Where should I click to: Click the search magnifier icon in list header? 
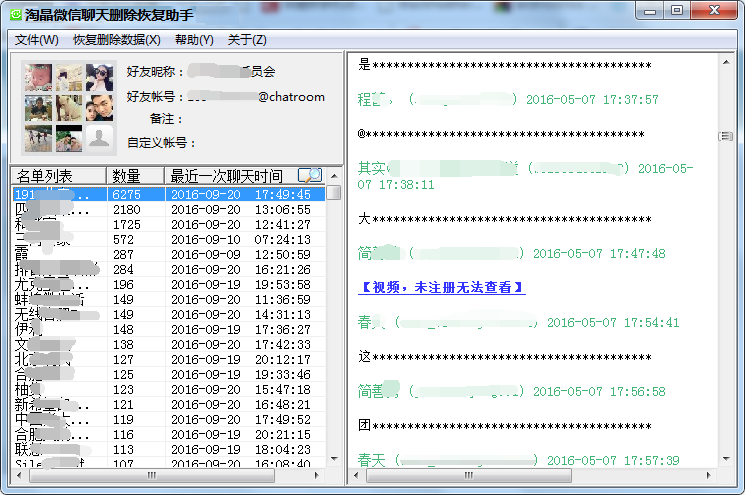pos(310,175)
